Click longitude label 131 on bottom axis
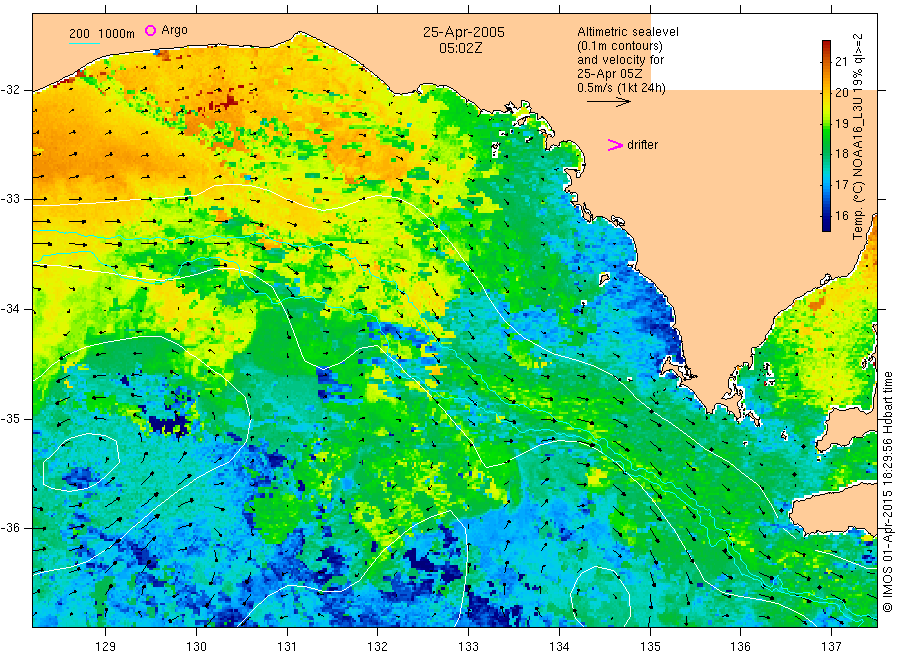 [287, 647]
